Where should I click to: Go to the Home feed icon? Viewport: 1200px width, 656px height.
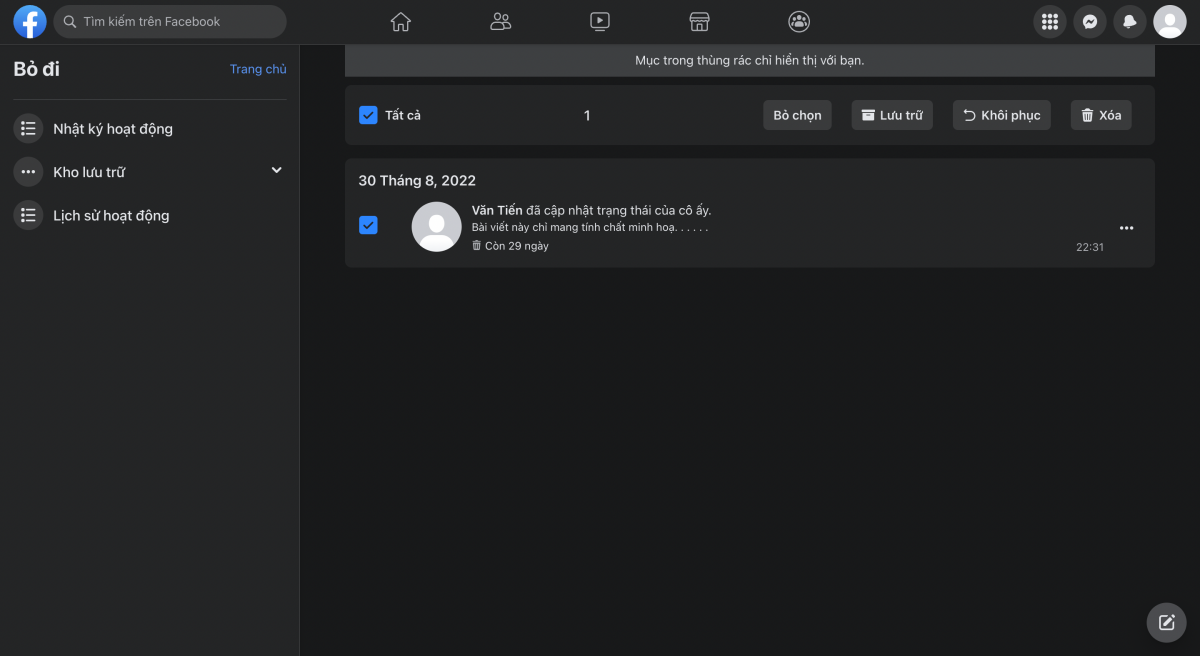point(401,21)
